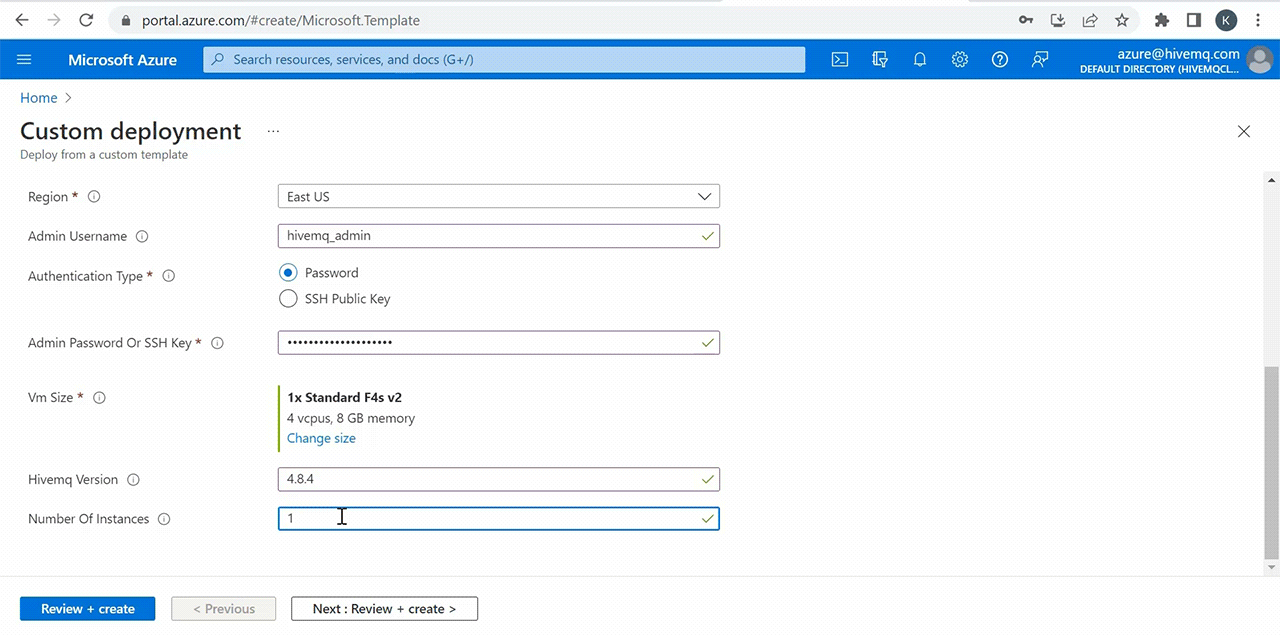
Task: Reload the browser page
Action: 86,20
